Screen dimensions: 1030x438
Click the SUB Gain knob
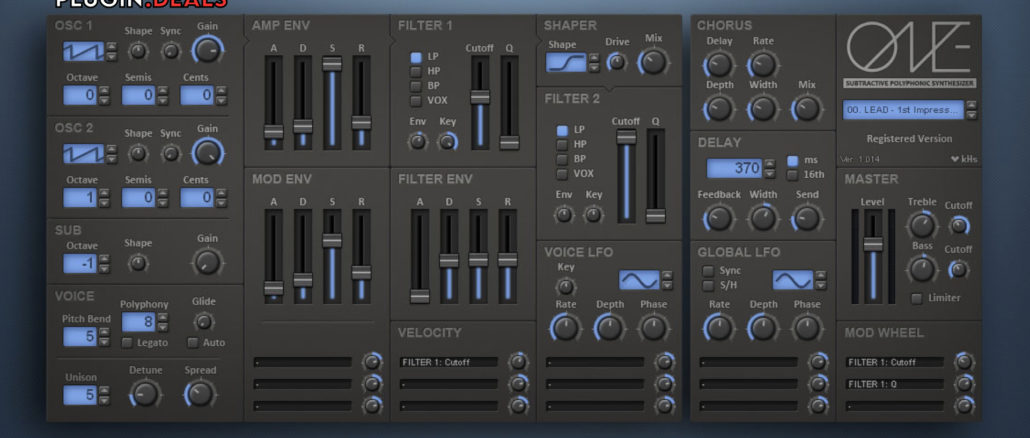[x=208, y=262]
